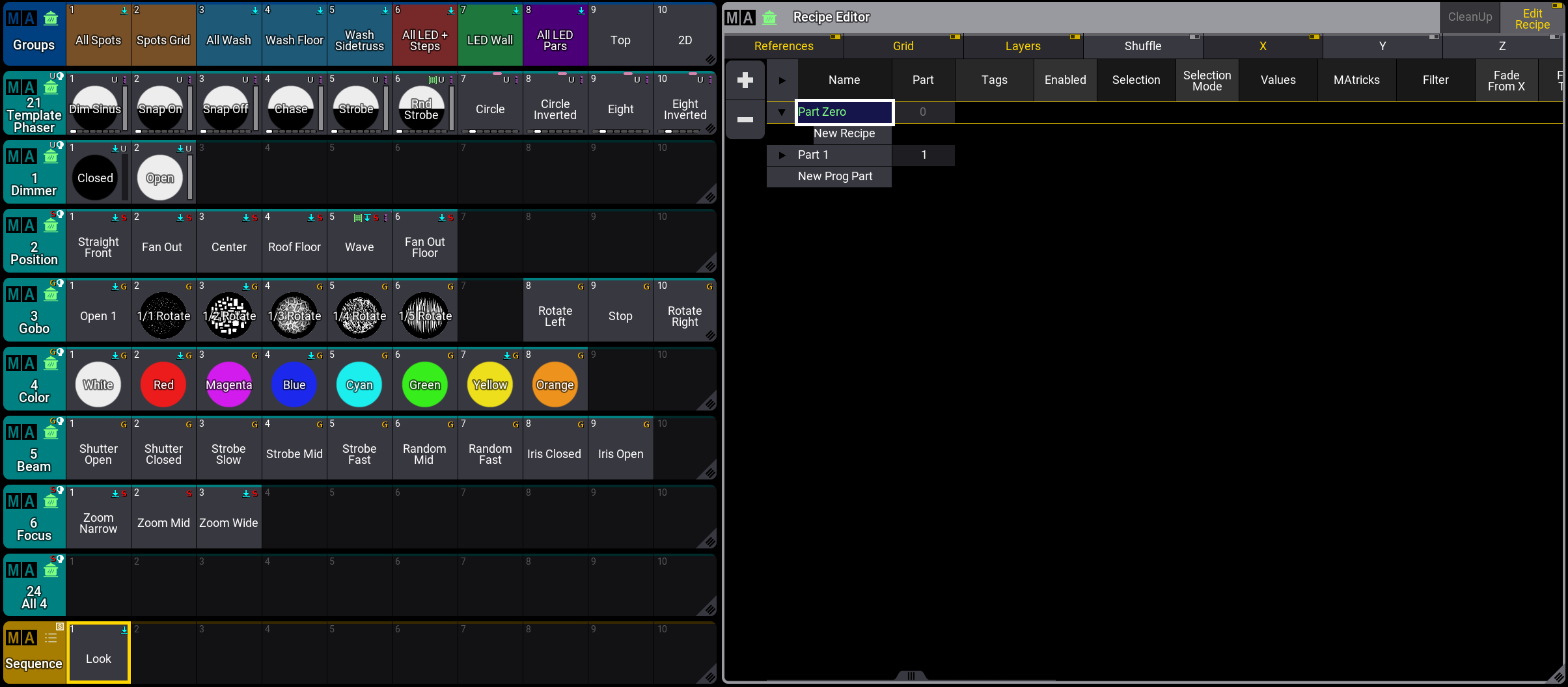Open MA menu in Recipe Editor title bar
Viewport: 1568px width, 687px height.
[x=740, y=18]
